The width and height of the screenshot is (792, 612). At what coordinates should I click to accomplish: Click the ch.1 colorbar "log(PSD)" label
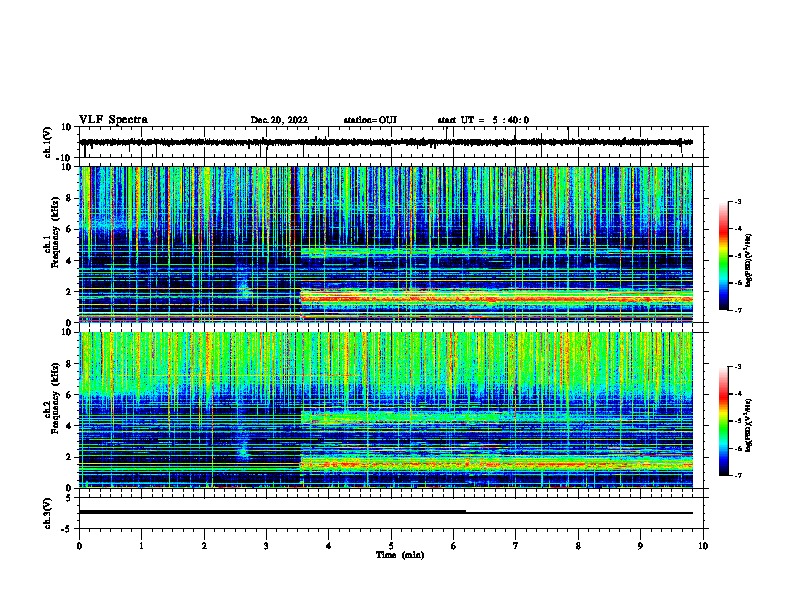pos(748,260)
